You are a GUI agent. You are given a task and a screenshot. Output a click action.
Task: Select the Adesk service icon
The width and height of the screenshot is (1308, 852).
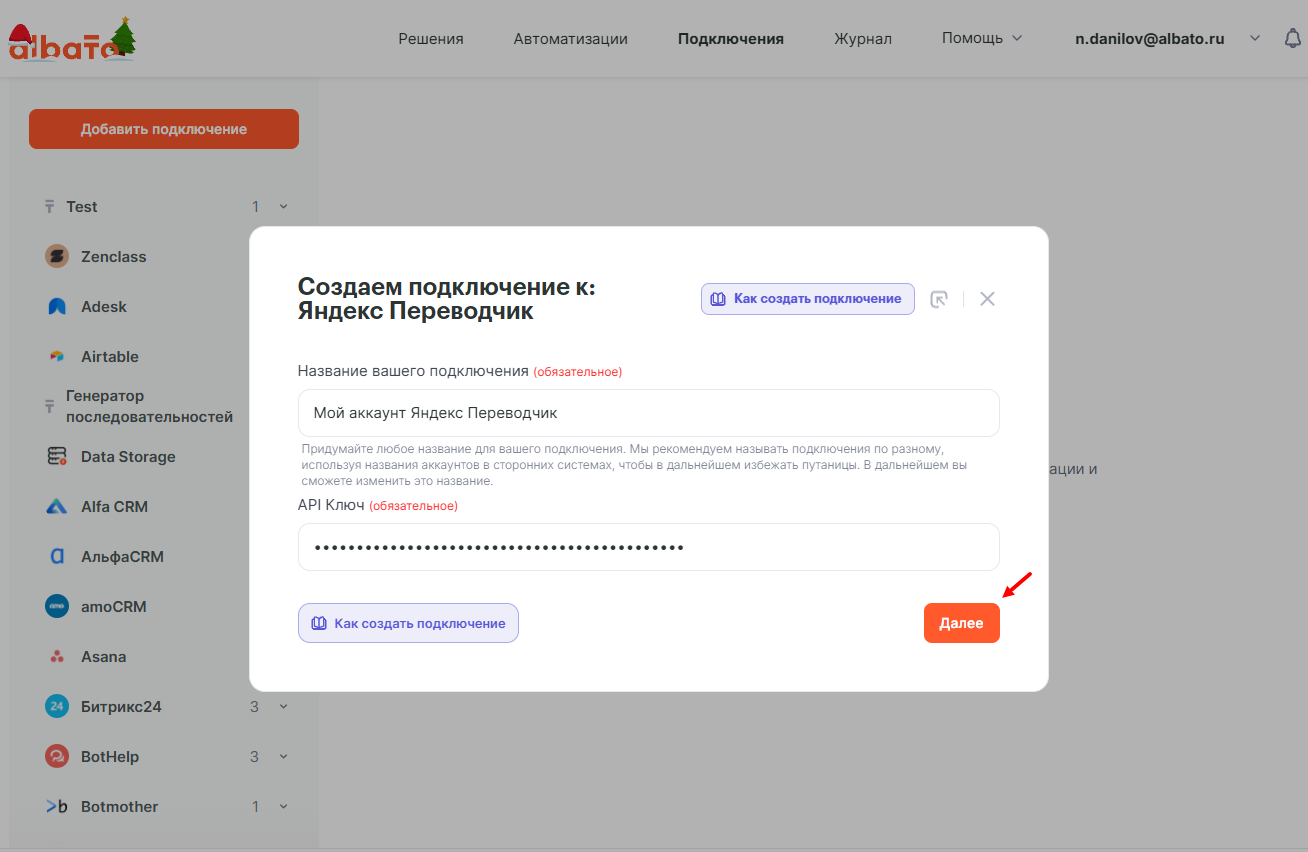[x=57, y=307]
